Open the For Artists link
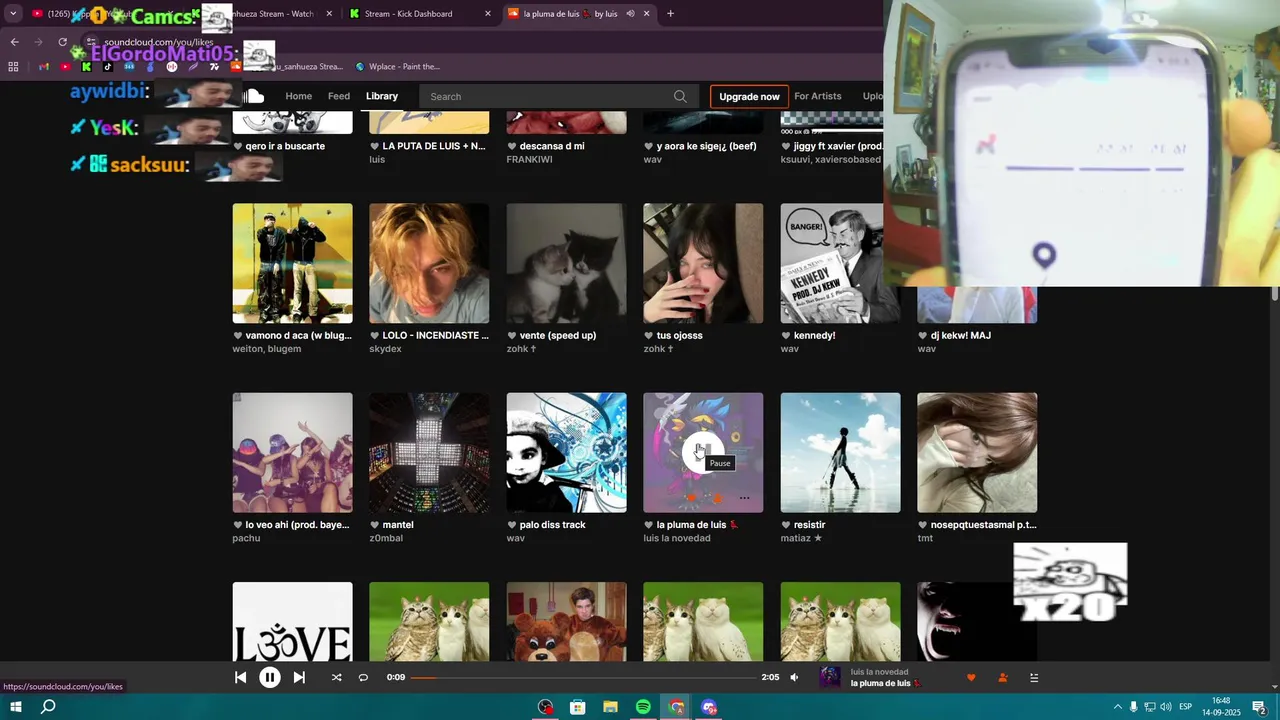The image size is (1280, 720). pyautogui.click(x=818, y=96)
